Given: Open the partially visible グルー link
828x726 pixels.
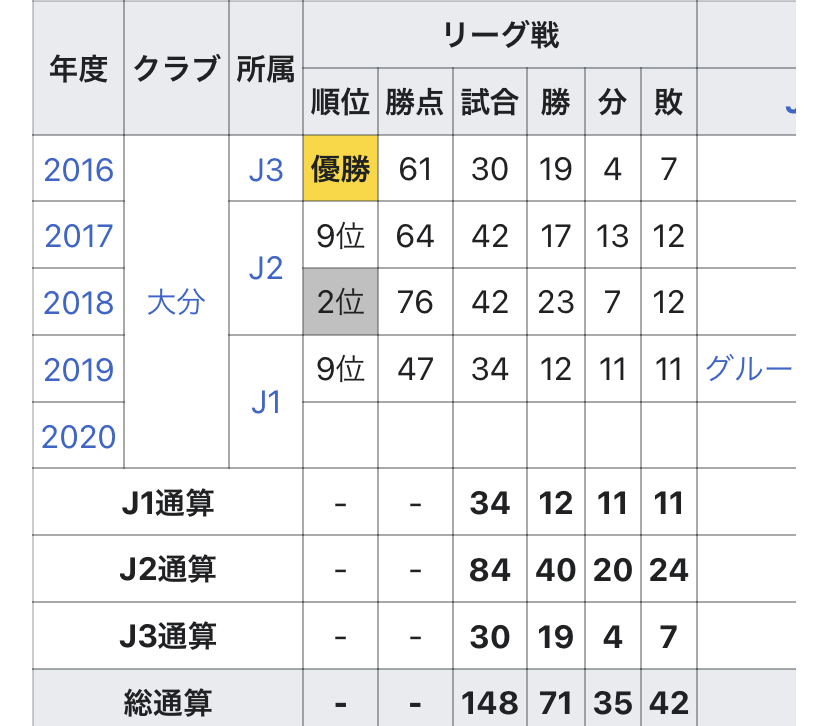Looking at the screenshot, I should pos(748,370).
